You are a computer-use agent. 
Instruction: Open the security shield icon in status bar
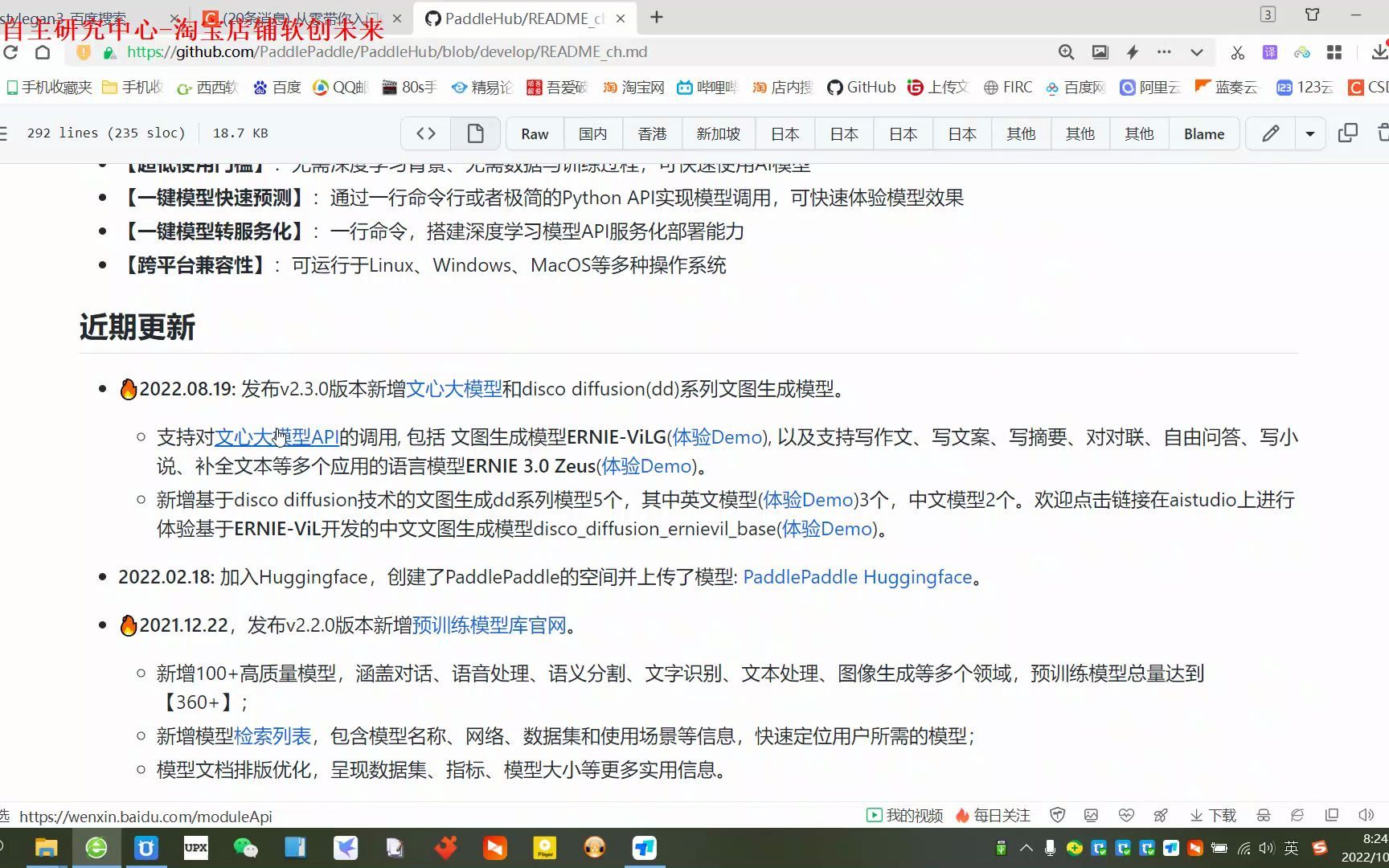tap(1058, 816)
